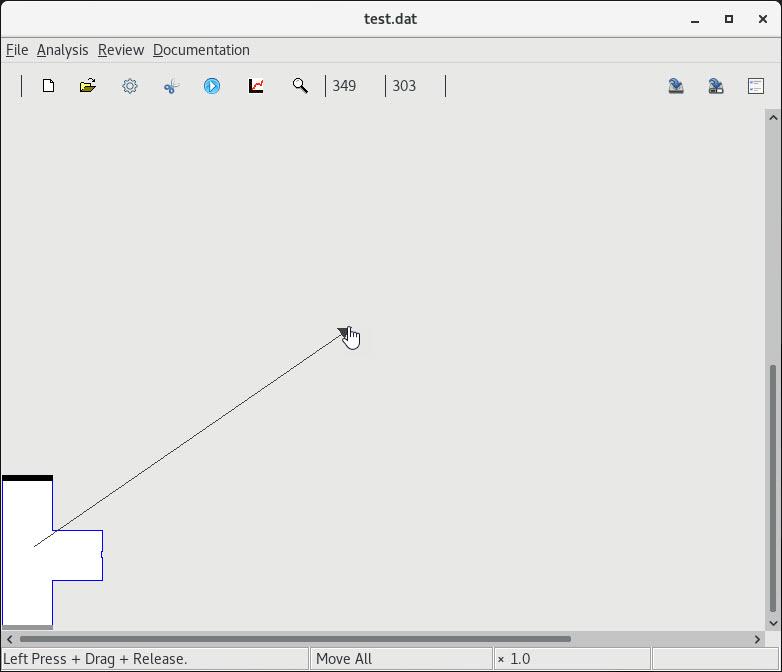Screen dimensions: 782x672
Task: Click the second export icon at right
Action: tap(716, 86)
